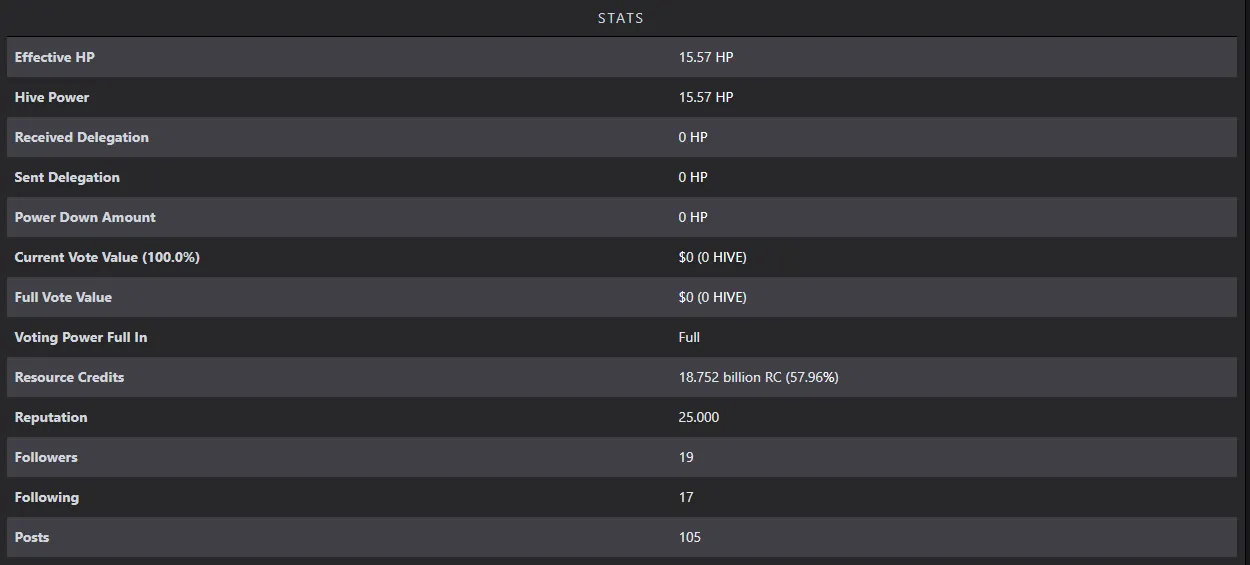Click the Current Vote Value (100.0%) label
Image resolution: width=1250 pixels, height=565 pixels.
tap(107, 257)
